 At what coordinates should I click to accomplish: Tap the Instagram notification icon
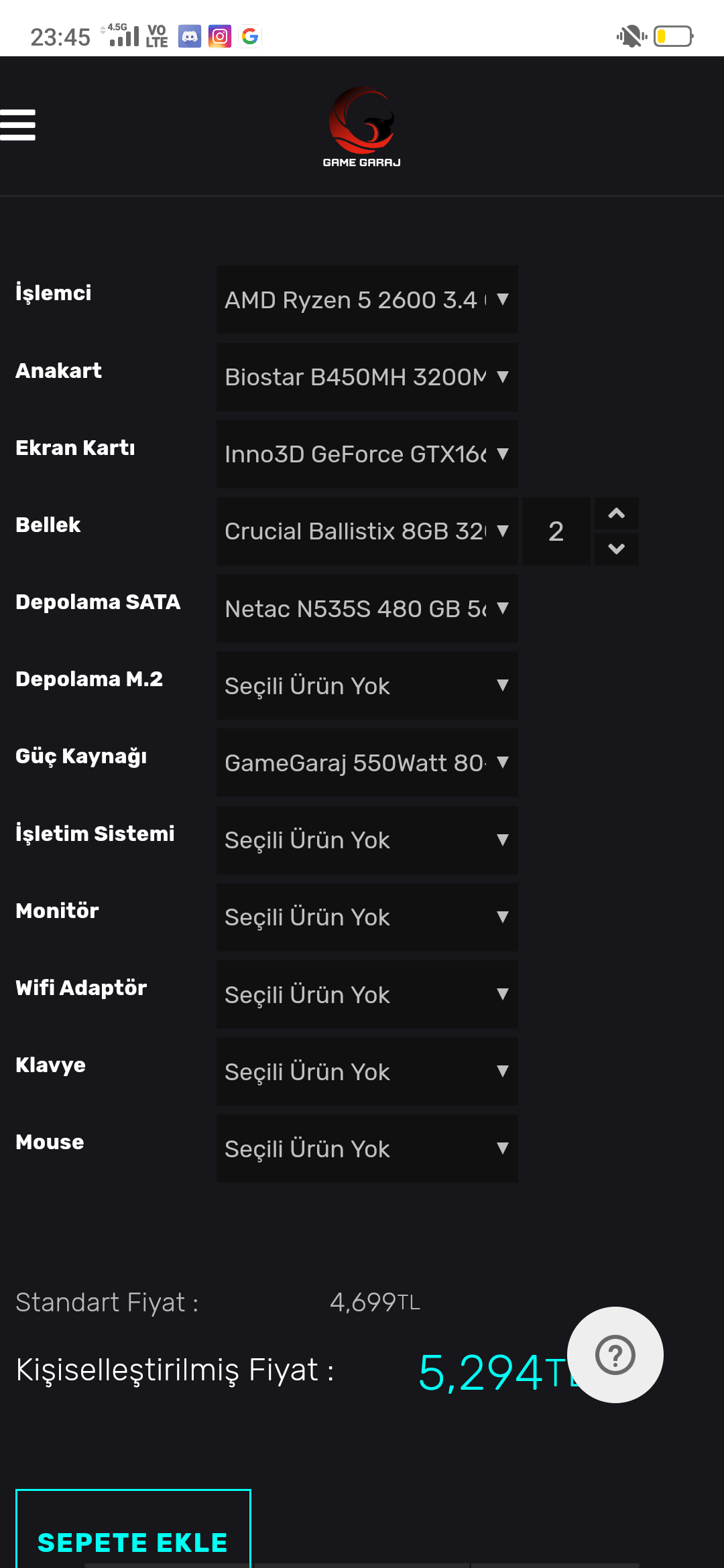[x=220, y=36]
